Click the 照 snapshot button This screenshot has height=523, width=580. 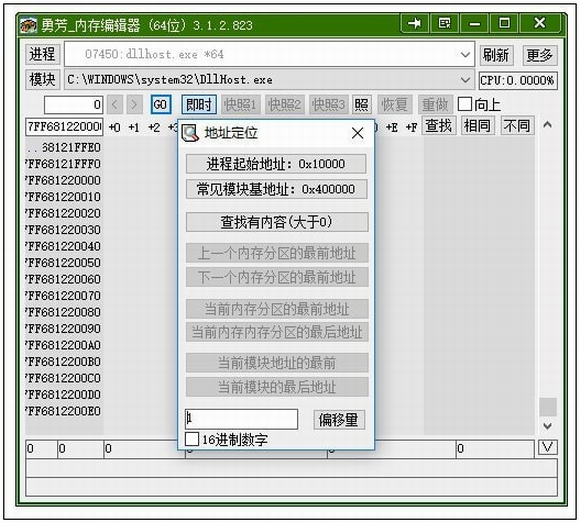pyautogui.click(x=361, y=105)
